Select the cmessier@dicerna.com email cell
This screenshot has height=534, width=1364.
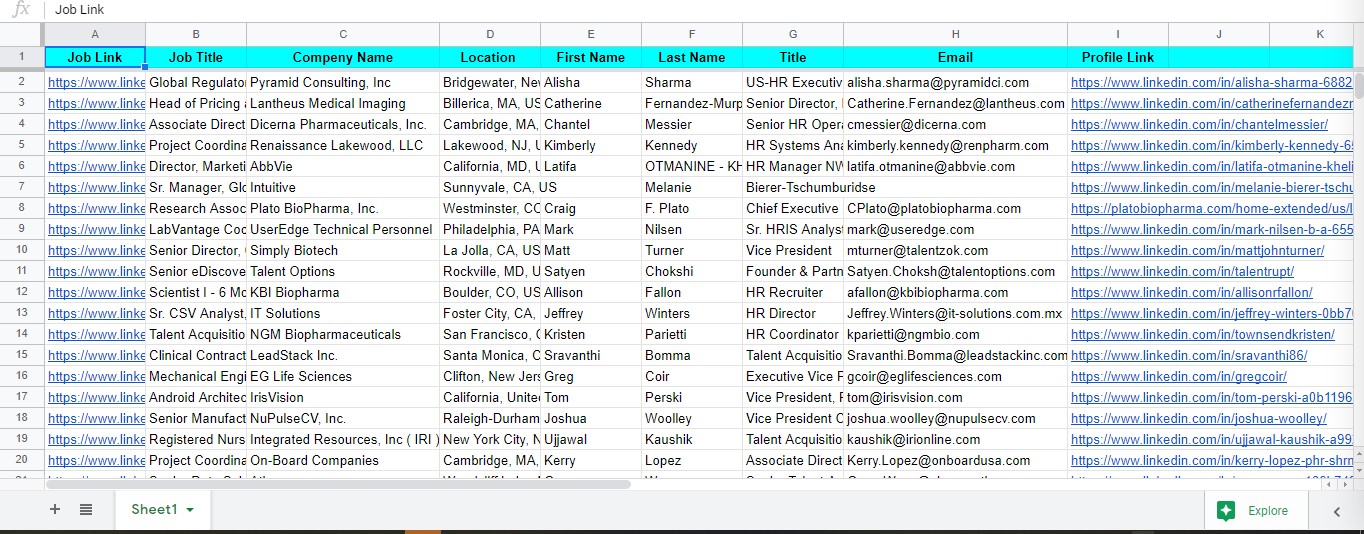click(x=955, y=124)
